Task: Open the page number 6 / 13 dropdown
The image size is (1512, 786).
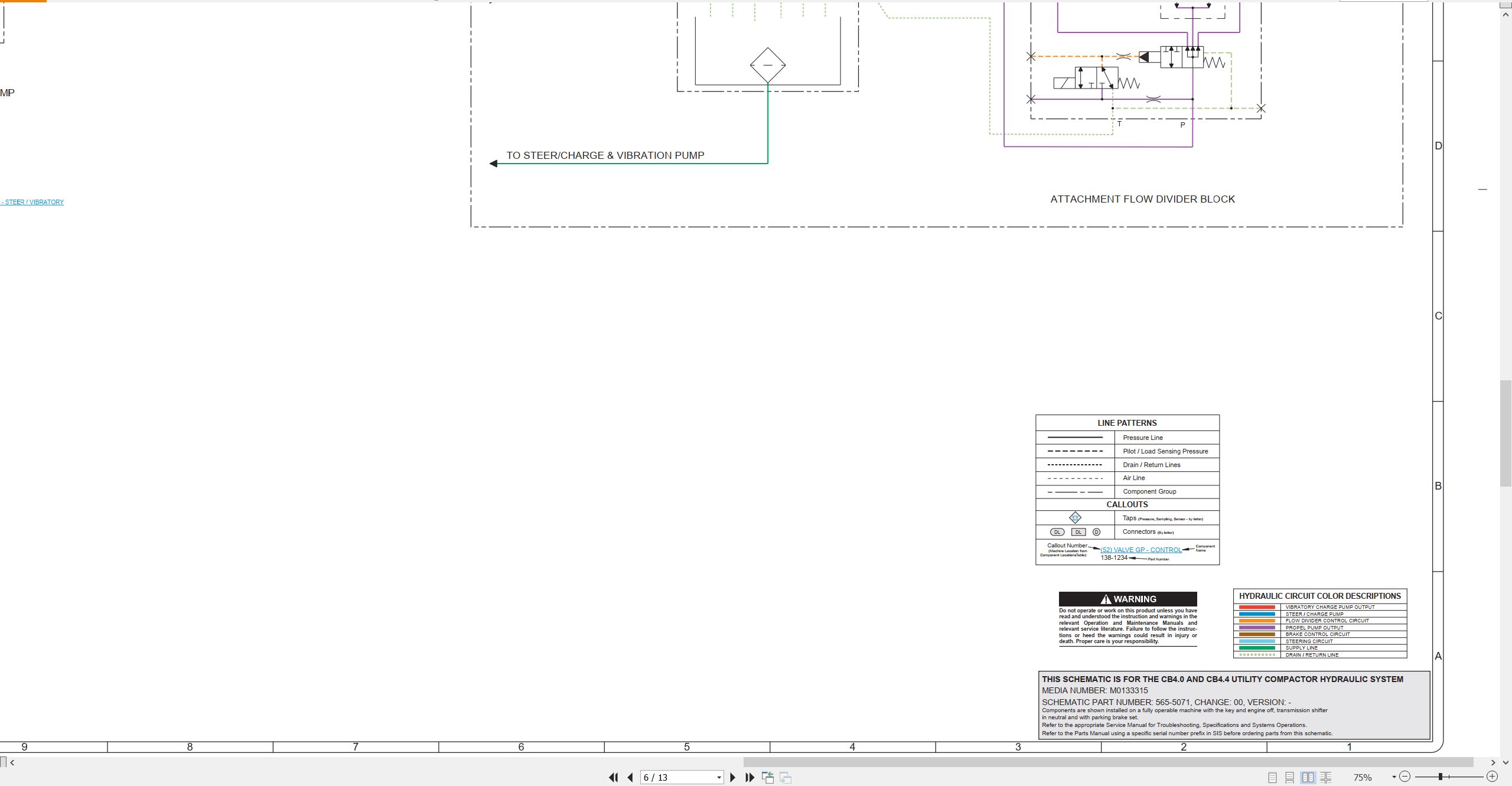Action: (x=719, y=778)
